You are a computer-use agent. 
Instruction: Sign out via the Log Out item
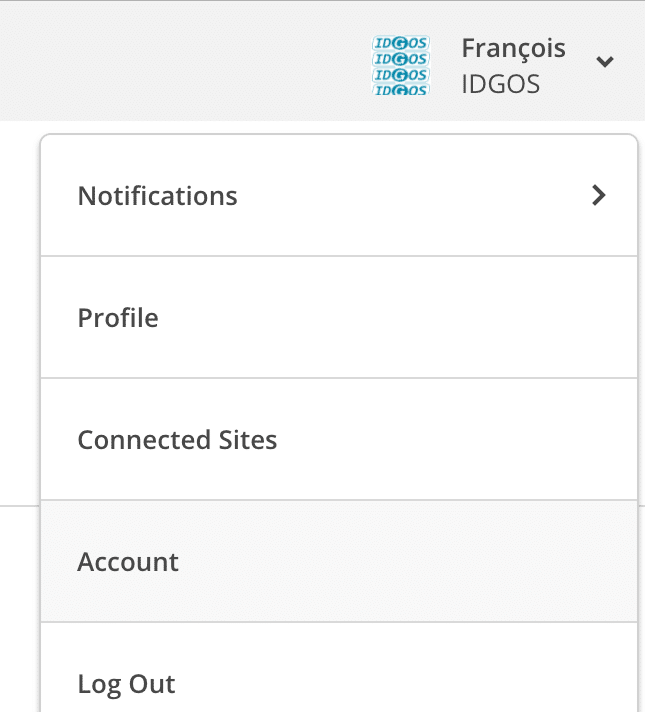pyautogui.click(x=339, y=668)
